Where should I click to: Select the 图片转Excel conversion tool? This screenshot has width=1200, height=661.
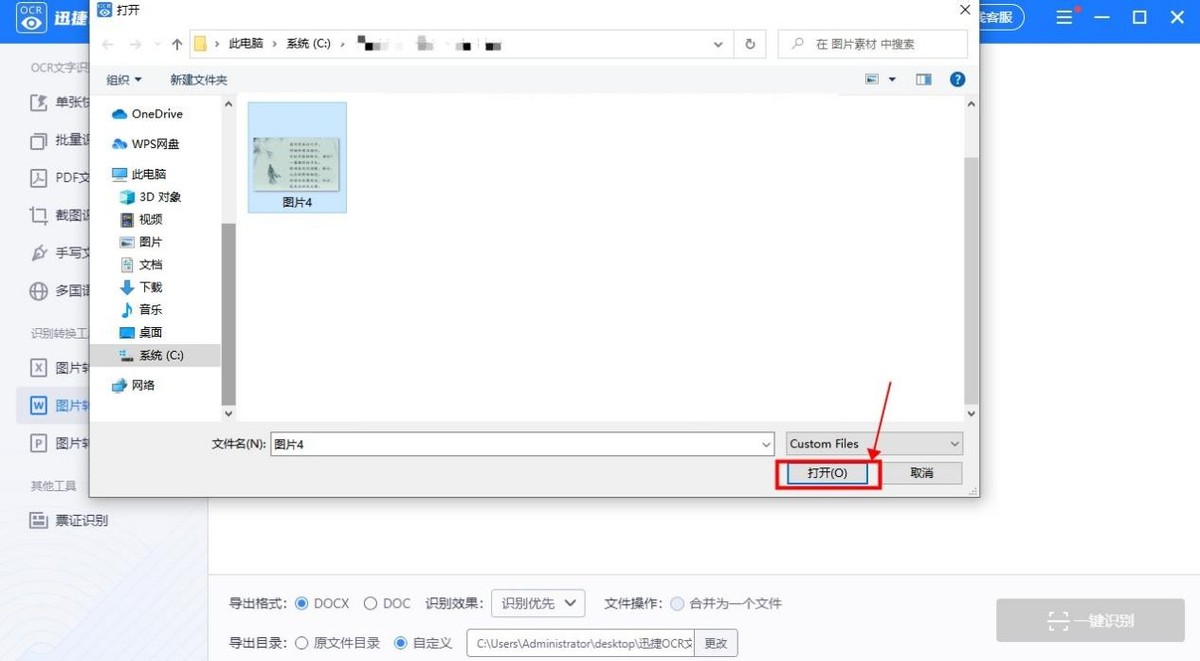pos(55,367)
